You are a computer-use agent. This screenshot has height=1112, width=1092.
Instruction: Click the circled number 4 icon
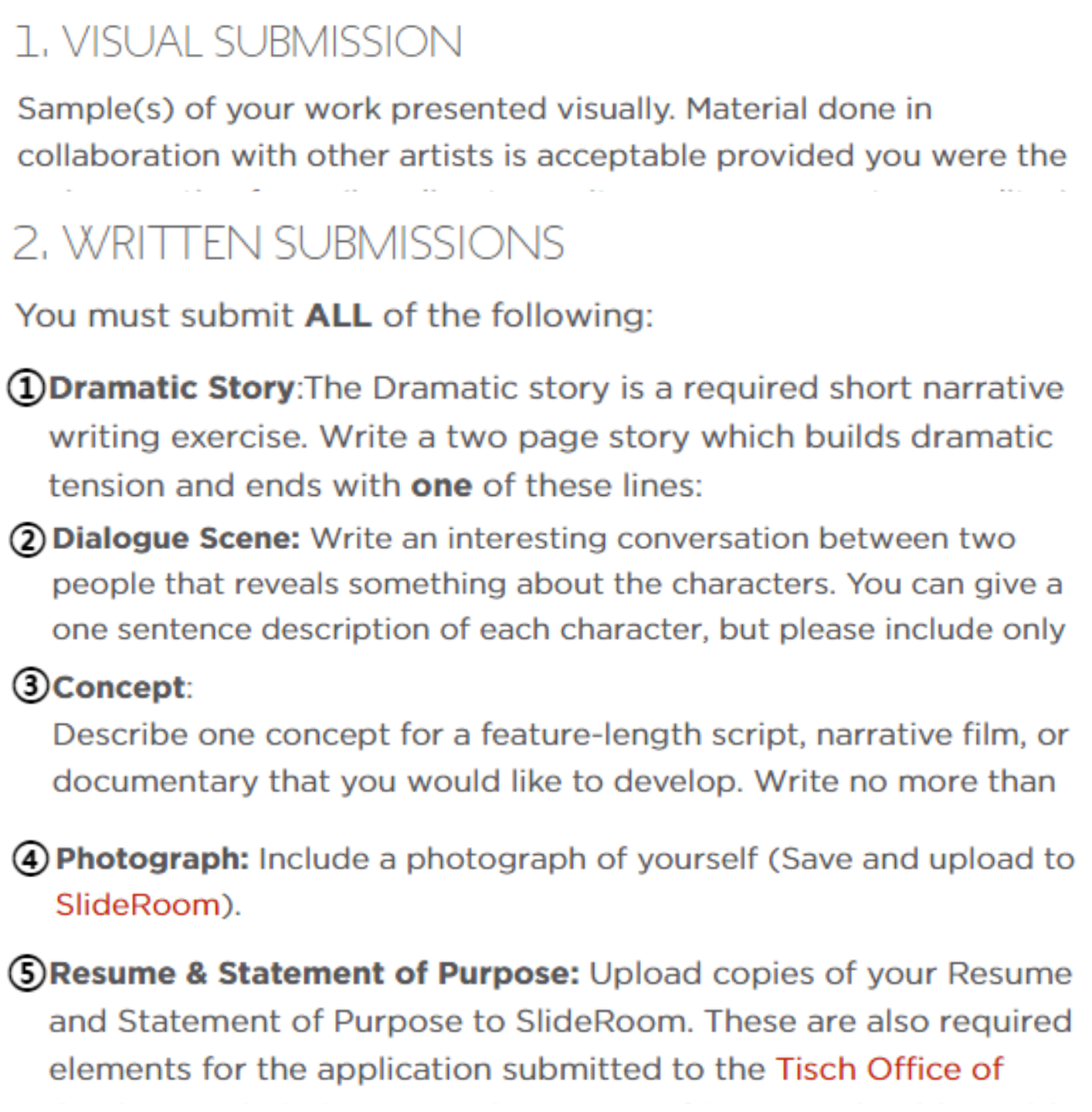coord(31,859)
